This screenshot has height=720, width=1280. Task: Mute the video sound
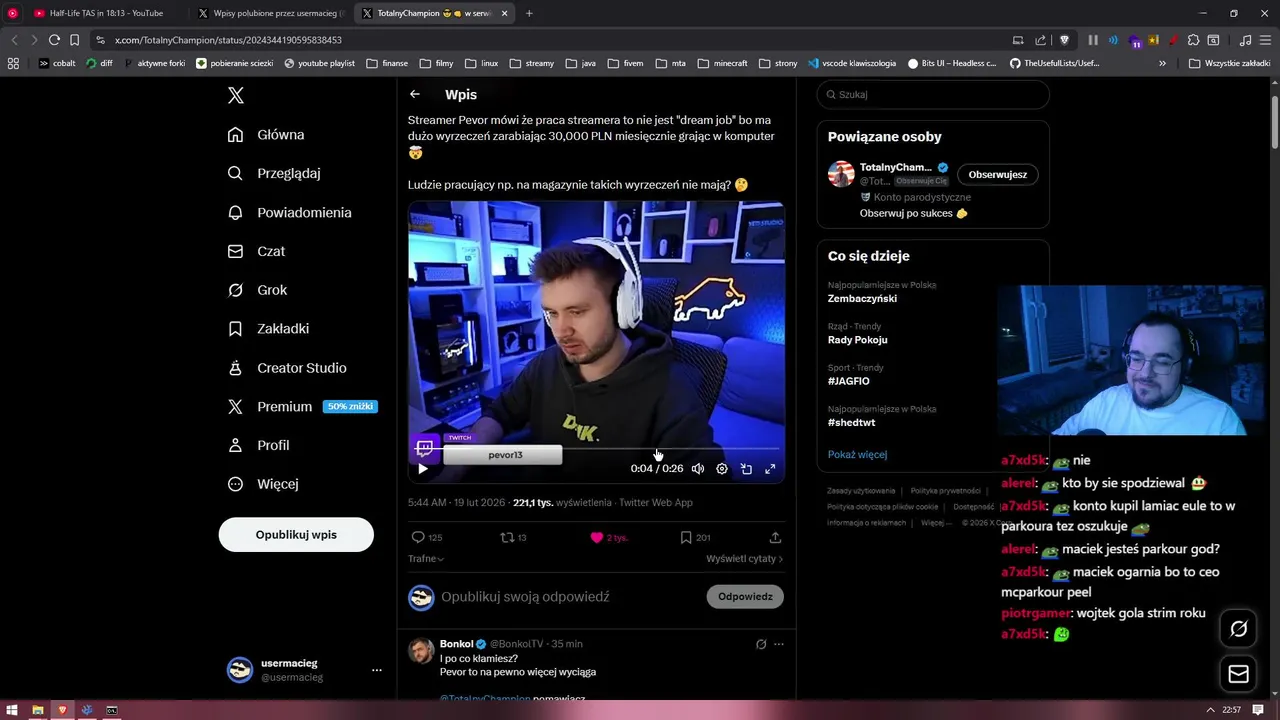tap(698, 468)
